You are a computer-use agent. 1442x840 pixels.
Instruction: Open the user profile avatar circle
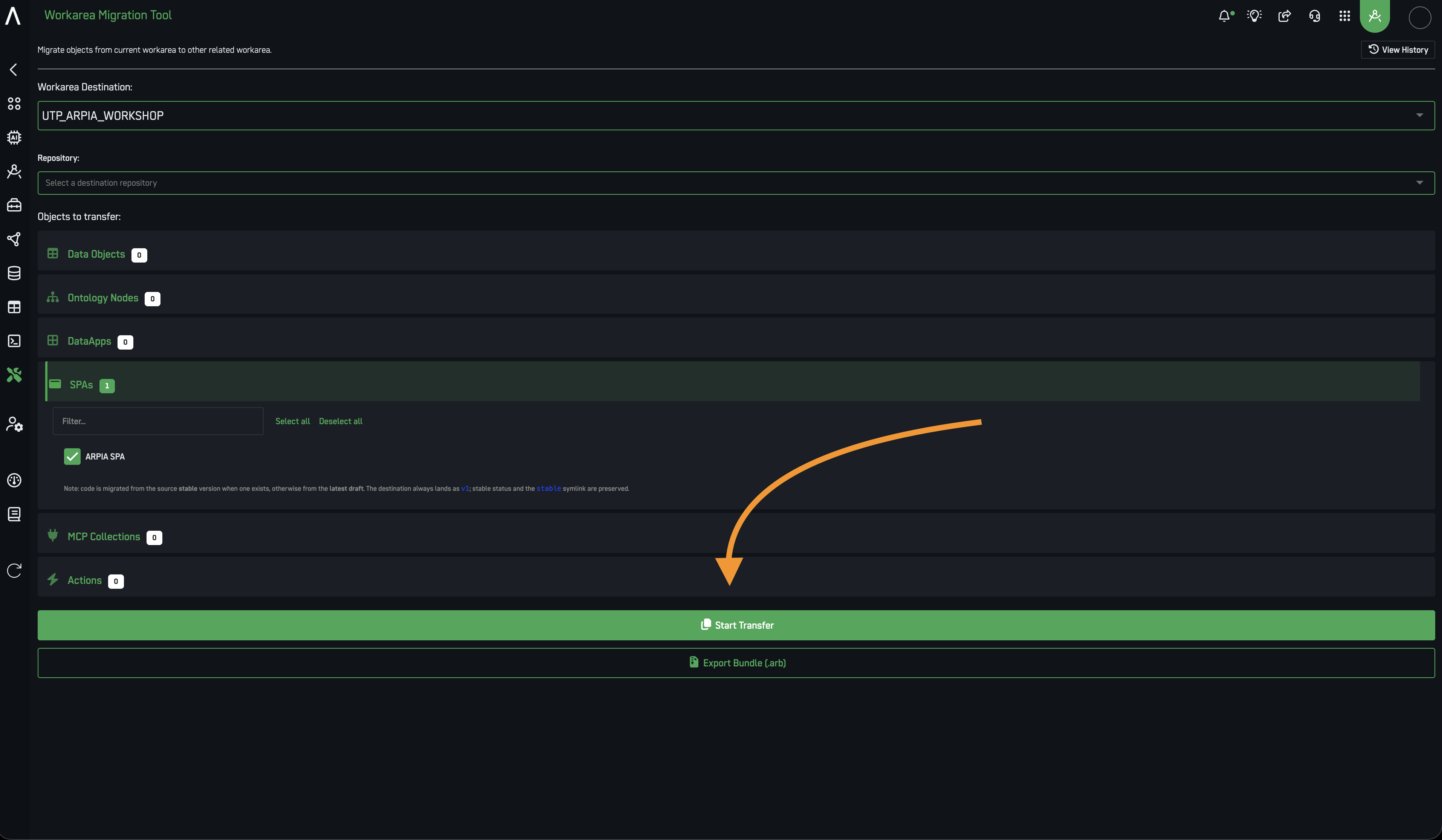coord(1420,18)
